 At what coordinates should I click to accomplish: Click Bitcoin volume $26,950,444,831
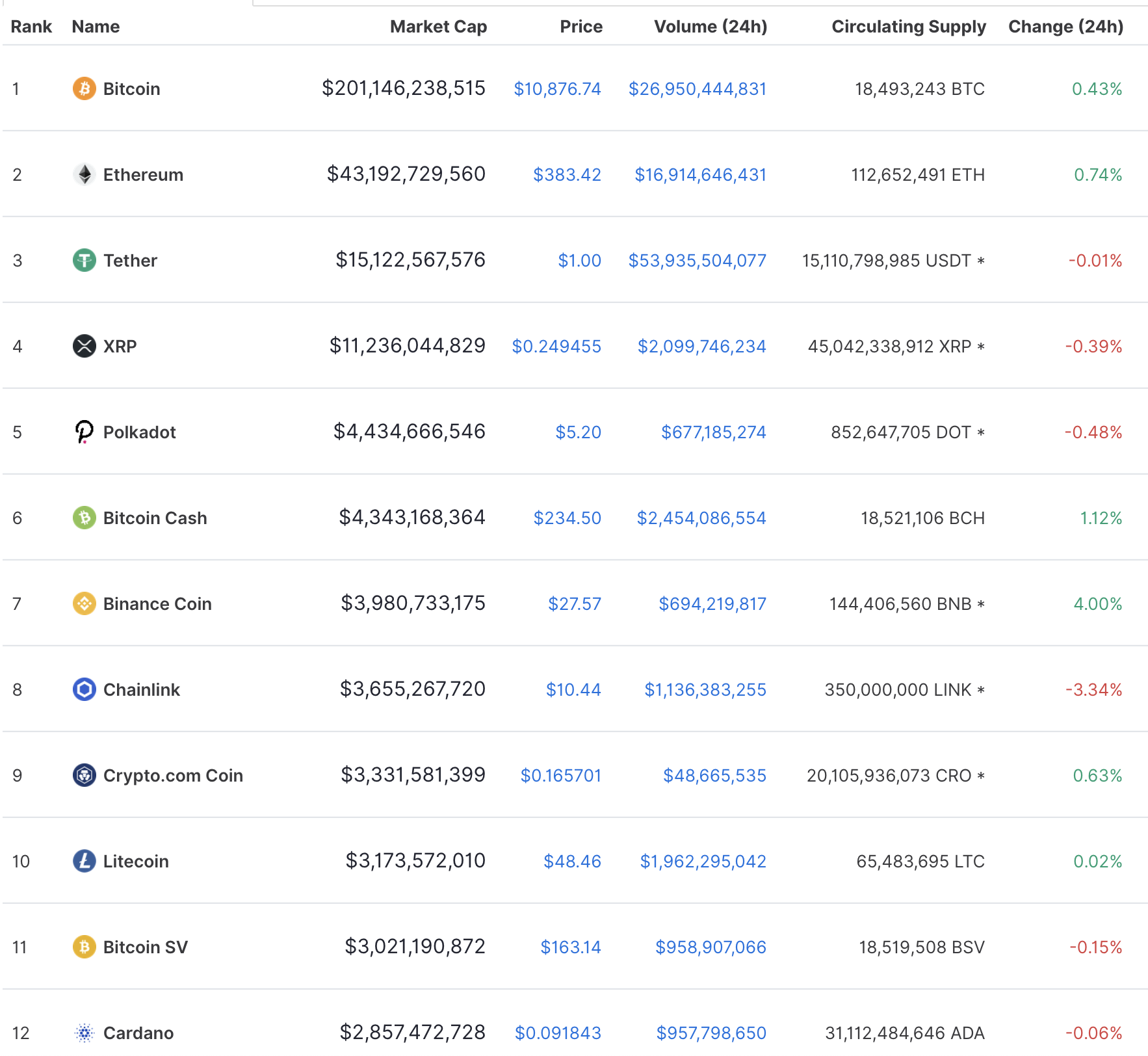698,89
